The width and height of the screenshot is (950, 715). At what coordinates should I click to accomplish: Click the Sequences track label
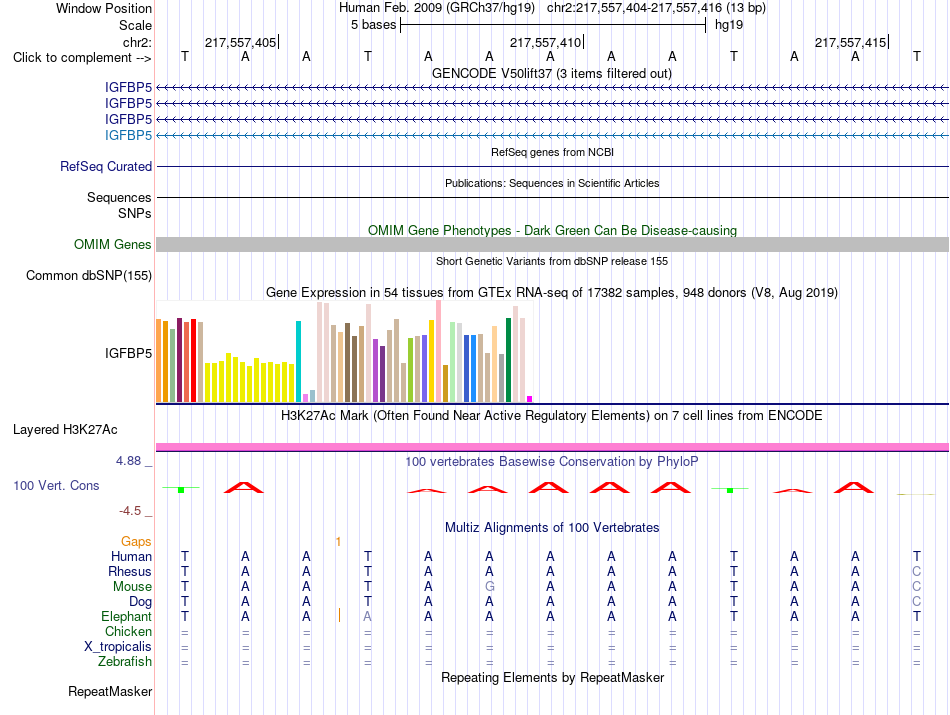(x=119, y=198)
